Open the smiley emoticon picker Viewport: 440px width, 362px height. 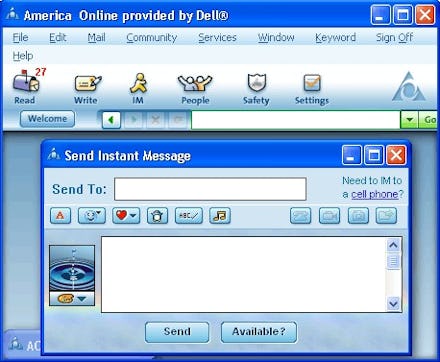point(92,215)
